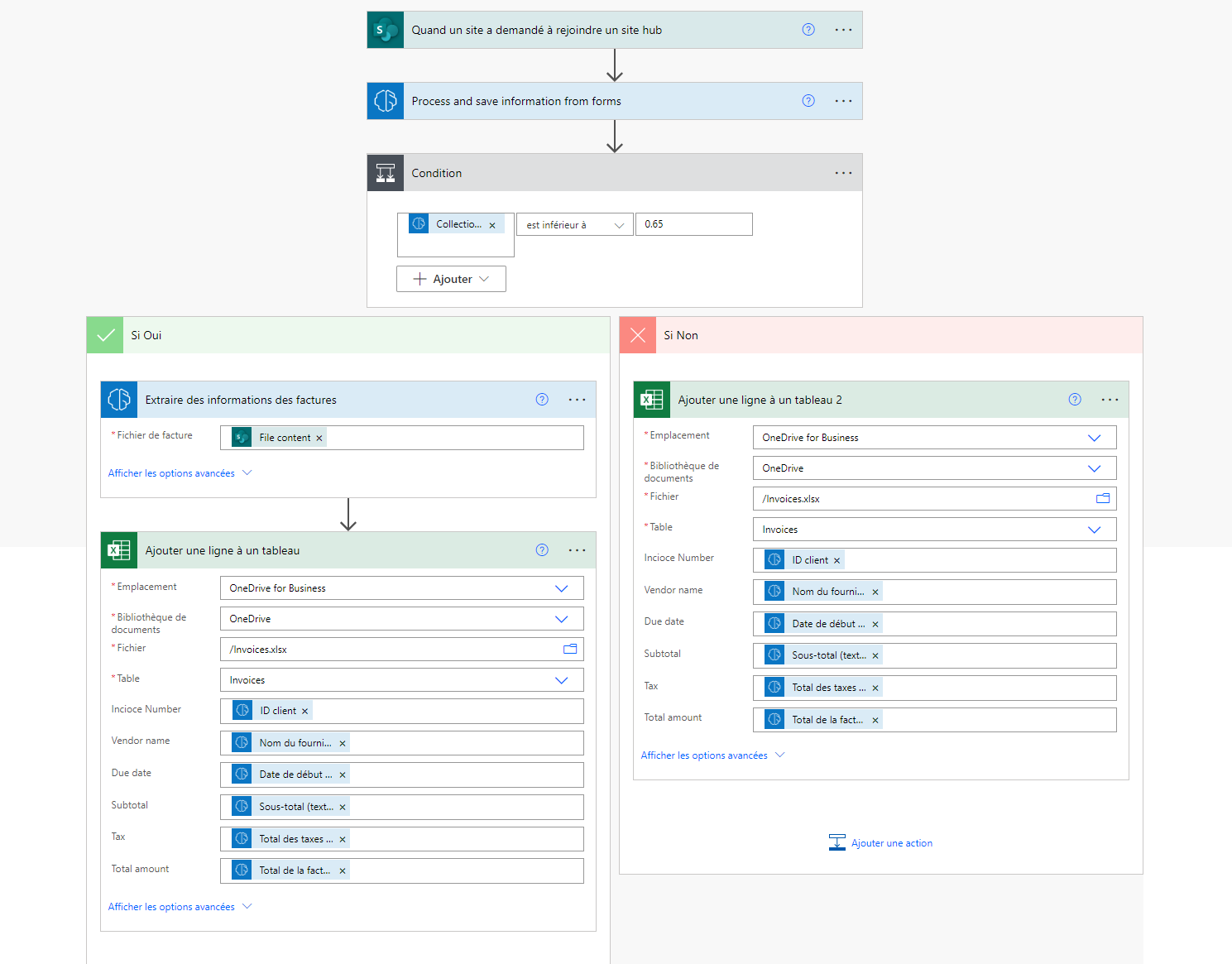Remove Sous-total token in tableau 2
Image resolution: width=1232 pixels, height=964 pixels.
point(875,656)
